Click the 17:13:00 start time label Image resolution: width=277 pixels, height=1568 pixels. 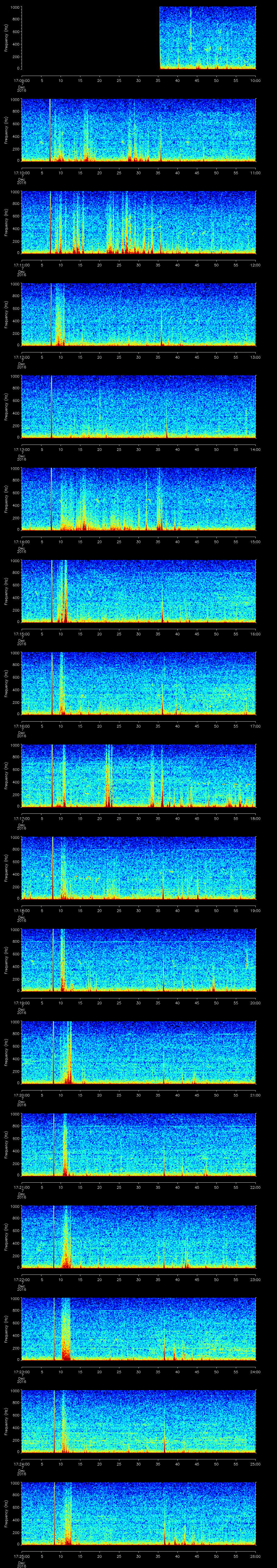(21, 449)
